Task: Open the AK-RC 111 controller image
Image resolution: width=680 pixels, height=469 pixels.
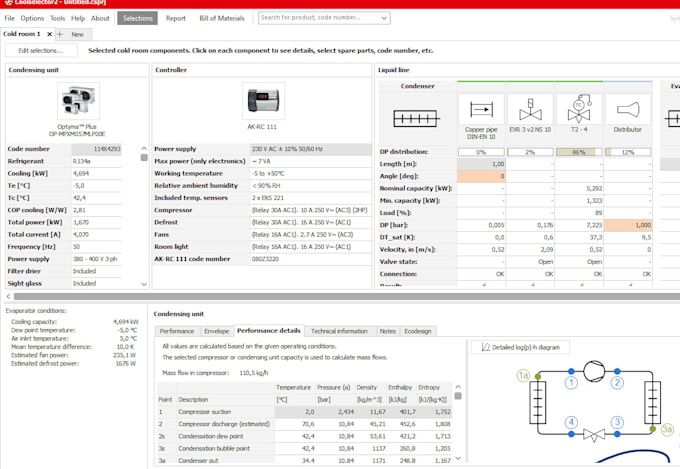Action: (263, 101)
